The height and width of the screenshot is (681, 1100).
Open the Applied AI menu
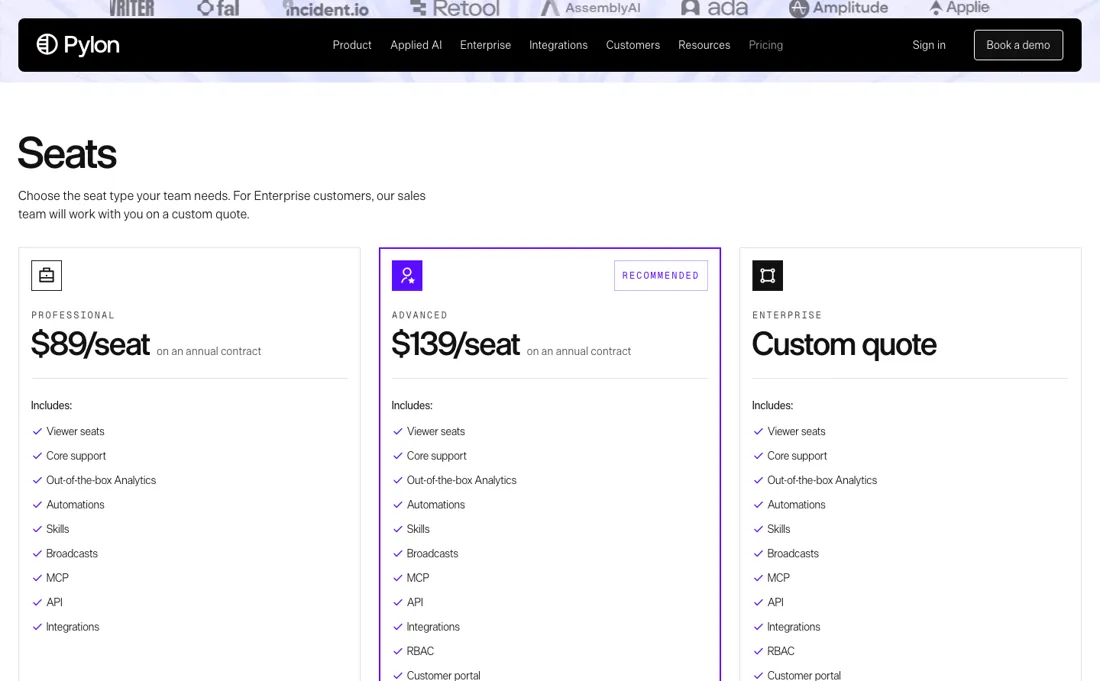pos(416,45)
